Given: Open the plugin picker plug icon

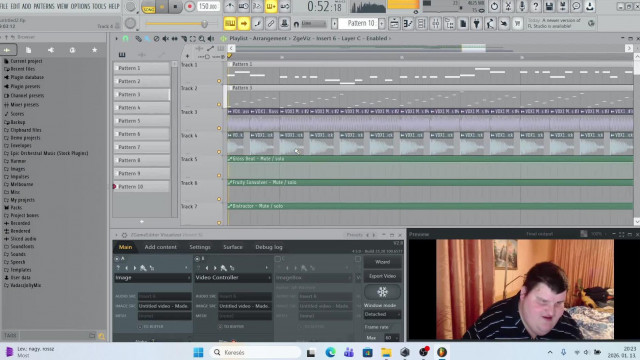Looking at the screenshot, I should point(476,24).
